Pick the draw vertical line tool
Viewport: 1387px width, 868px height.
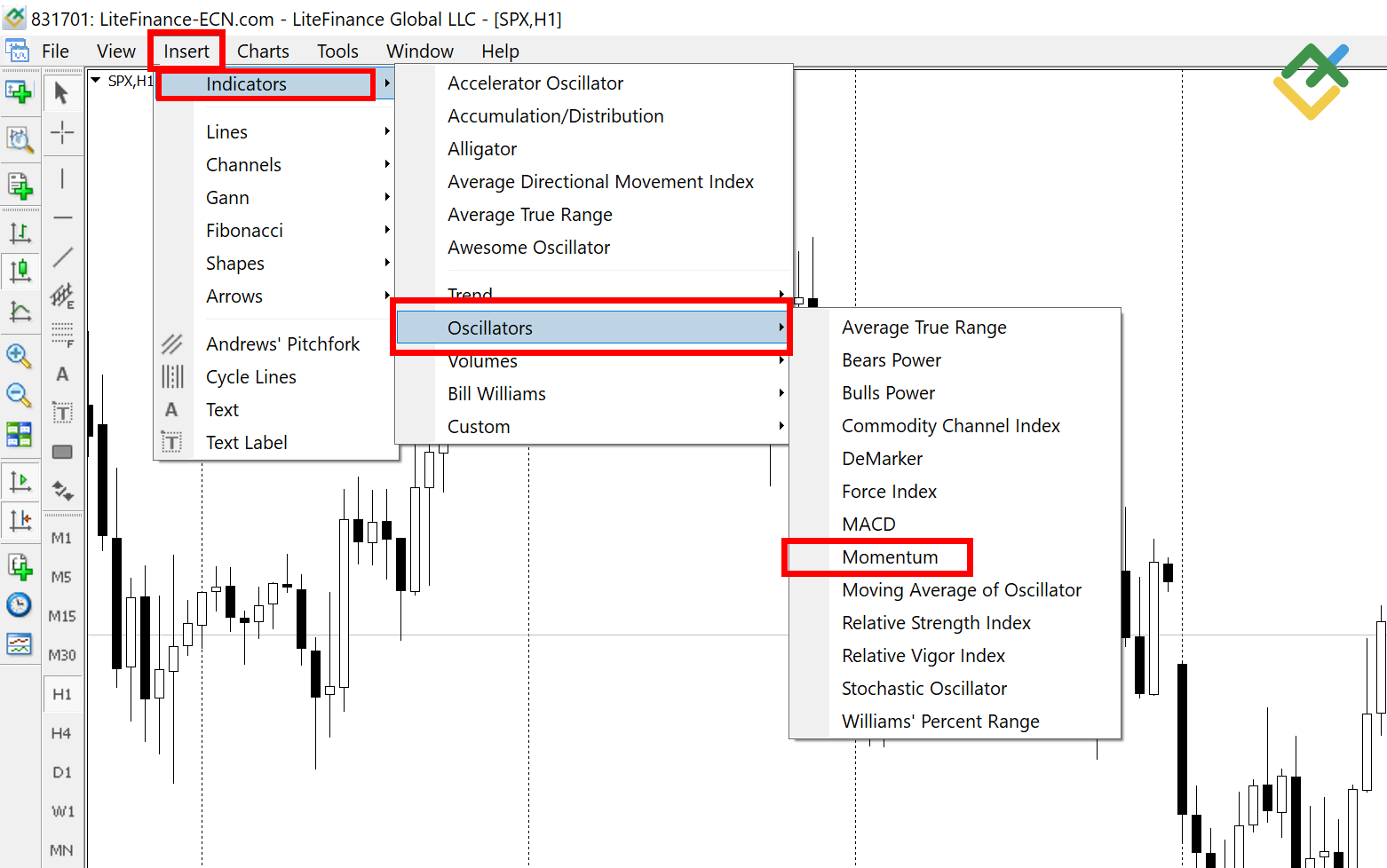tap(62, 179)
